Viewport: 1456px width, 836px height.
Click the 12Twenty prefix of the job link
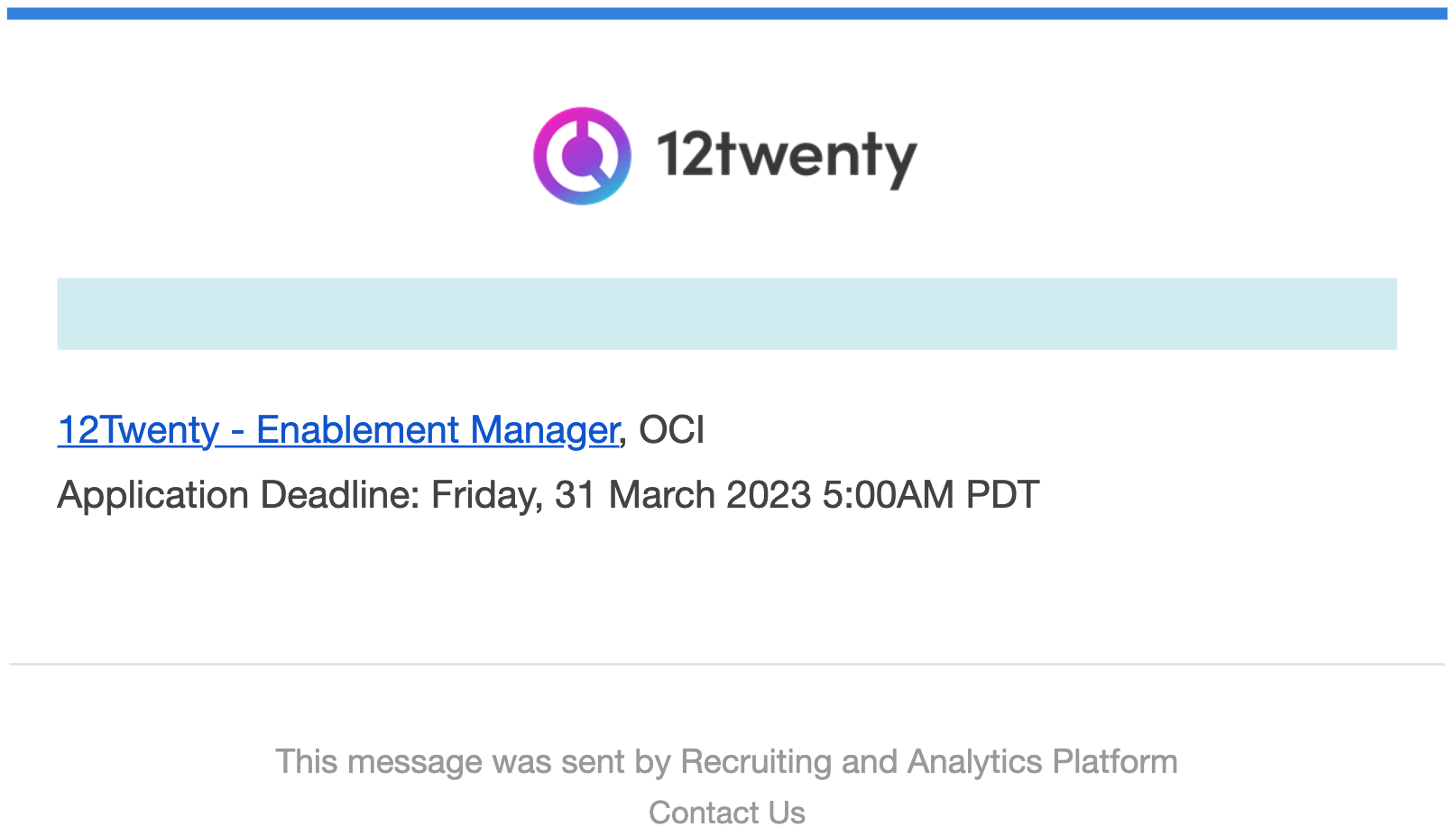(138, 430)
